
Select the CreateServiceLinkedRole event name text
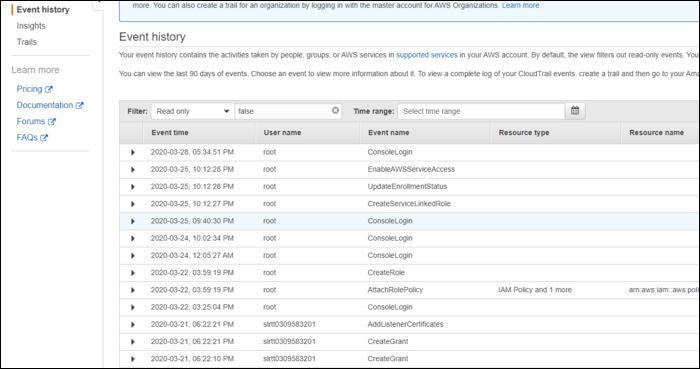pyautogui.click(x=409, y=203)
